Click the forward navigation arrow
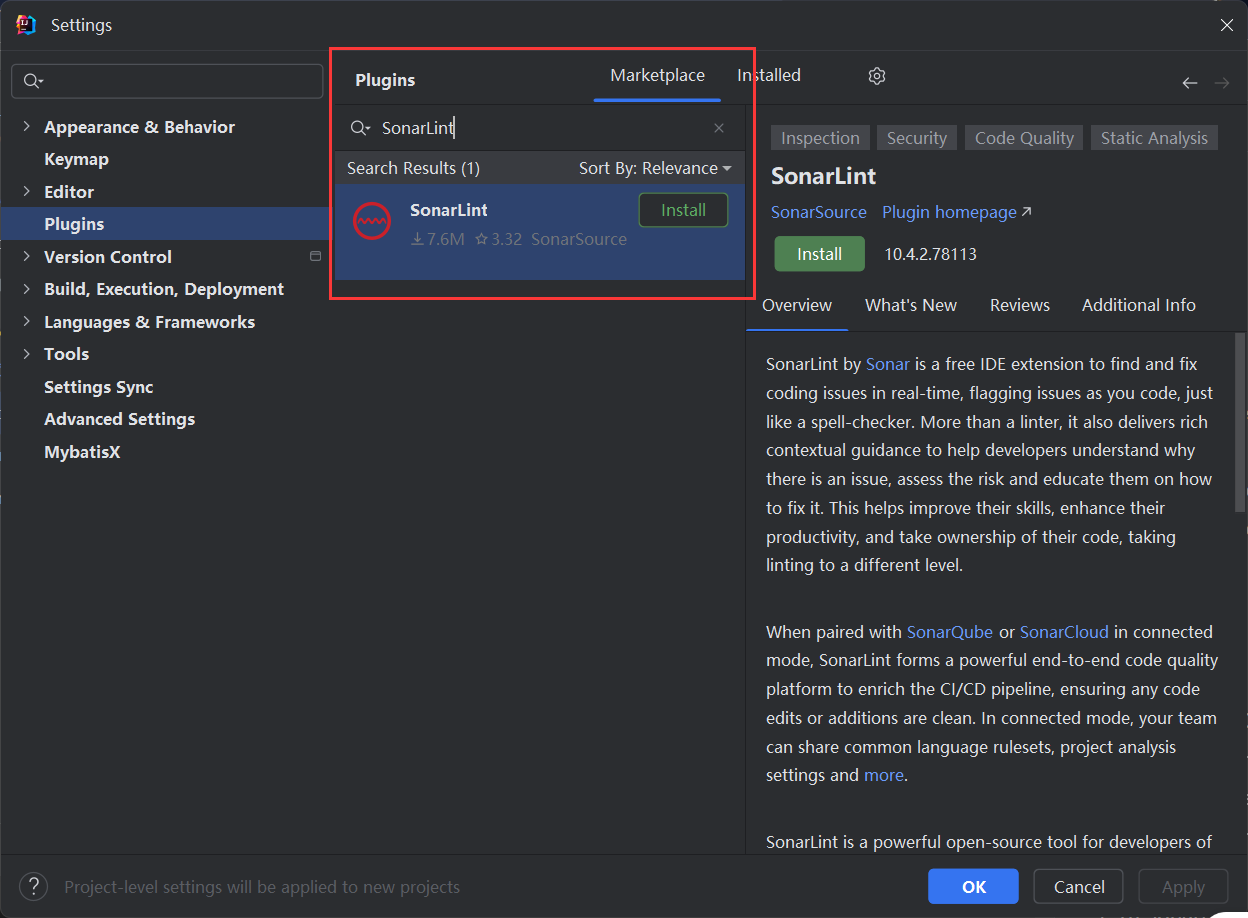The width and height of the screenshot is (1248, 918). [x=1222, y=83]
